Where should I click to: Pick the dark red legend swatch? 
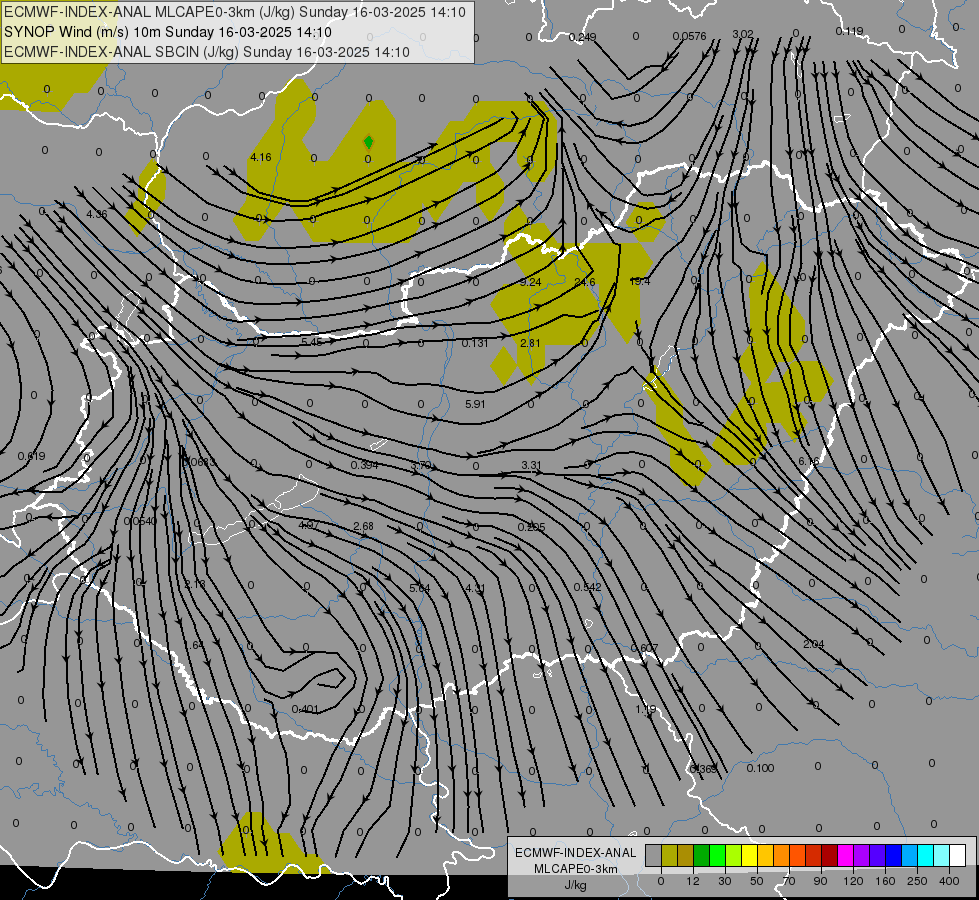pyautogui.click(x=829, y=856)
